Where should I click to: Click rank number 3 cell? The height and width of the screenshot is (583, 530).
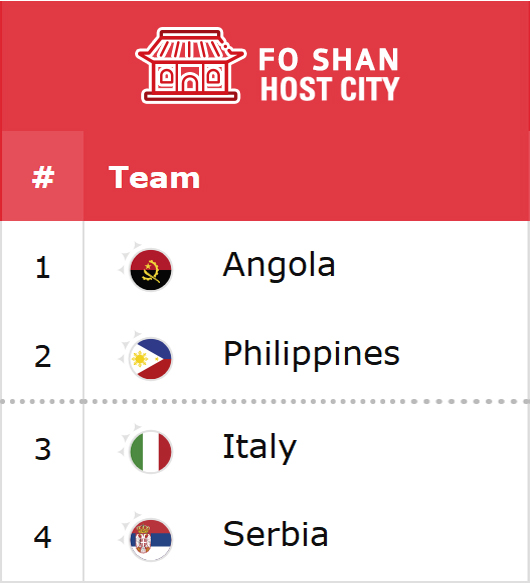(42, 449)
